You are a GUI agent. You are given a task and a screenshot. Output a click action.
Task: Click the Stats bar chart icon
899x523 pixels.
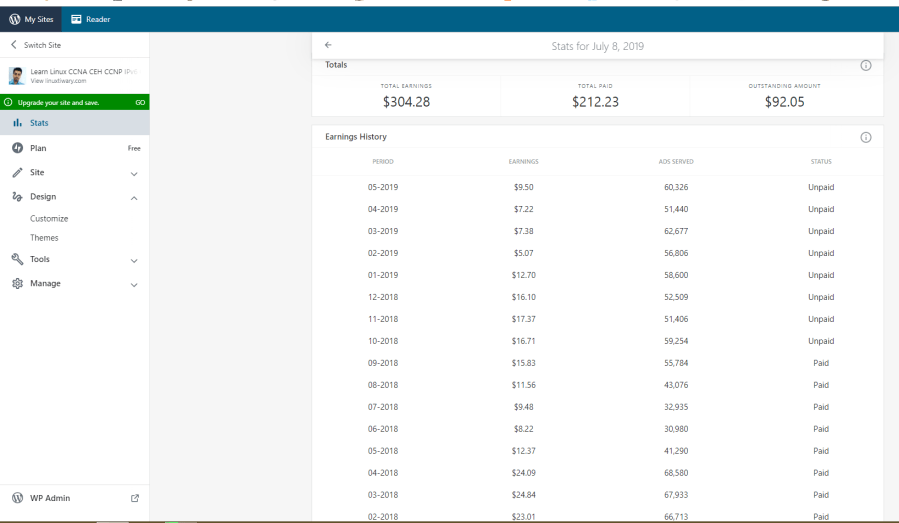click(x=17, y=123)
